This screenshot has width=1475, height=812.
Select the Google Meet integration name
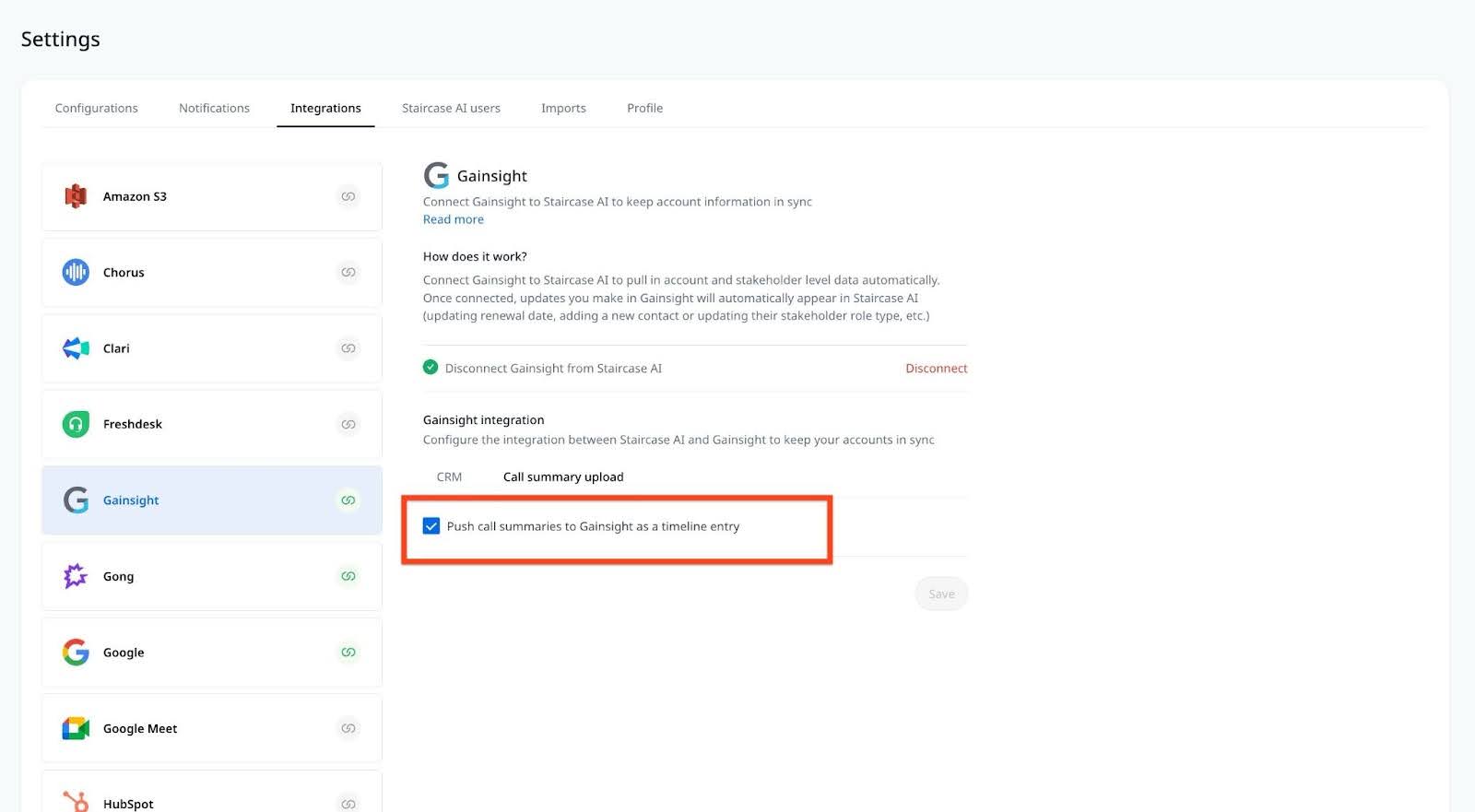140,728
